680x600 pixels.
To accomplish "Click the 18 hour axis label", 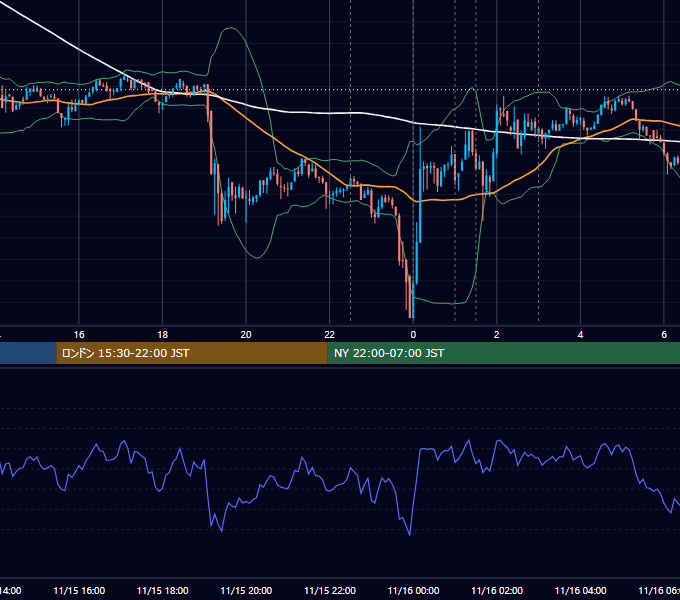I will tap(163, 335).
